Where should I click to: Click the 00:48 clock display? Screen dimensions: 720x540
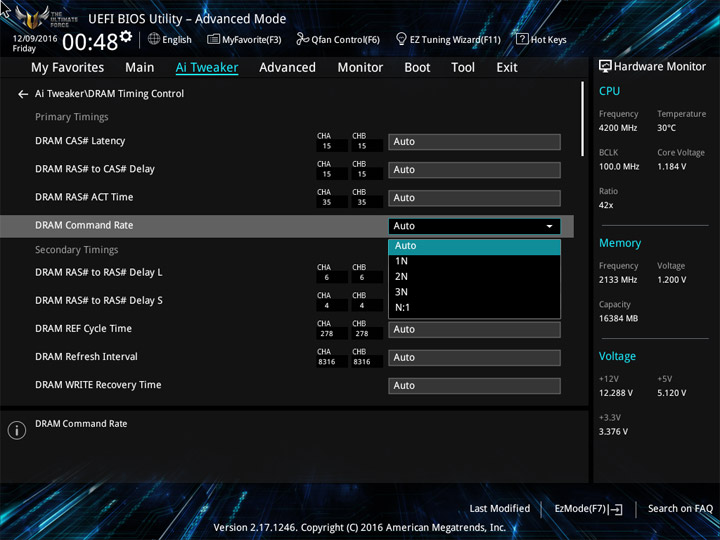pyautogui.click(x=90, y=42)
